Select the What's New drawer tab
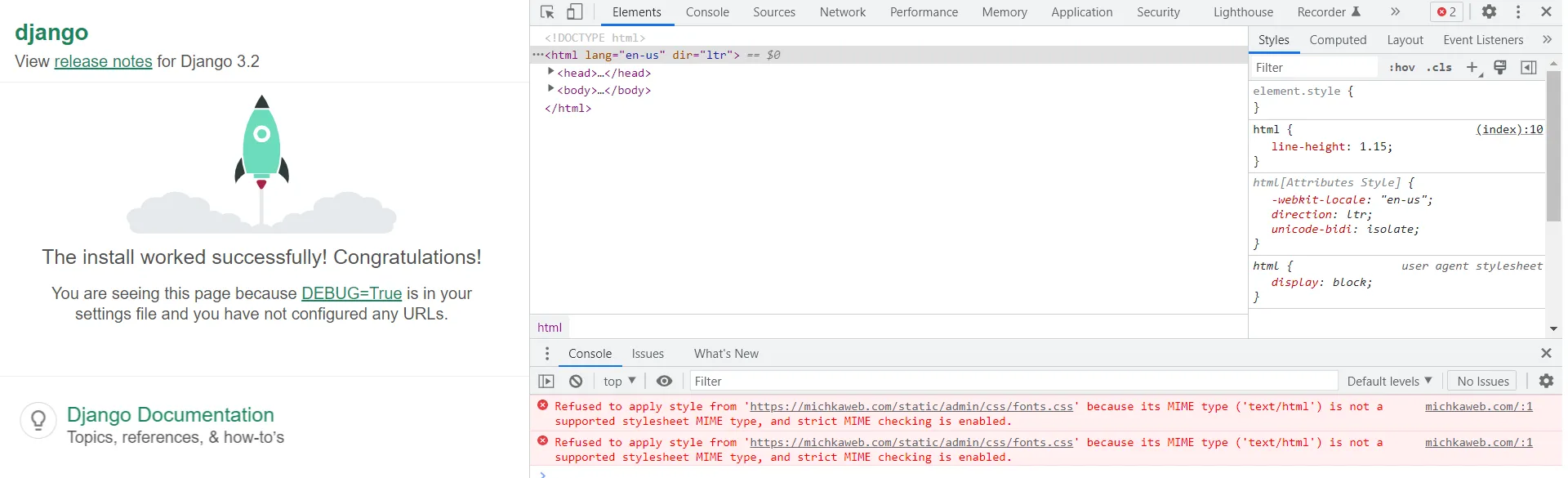The width and height of the screenshot is (1568, 478). coord(726,354)
